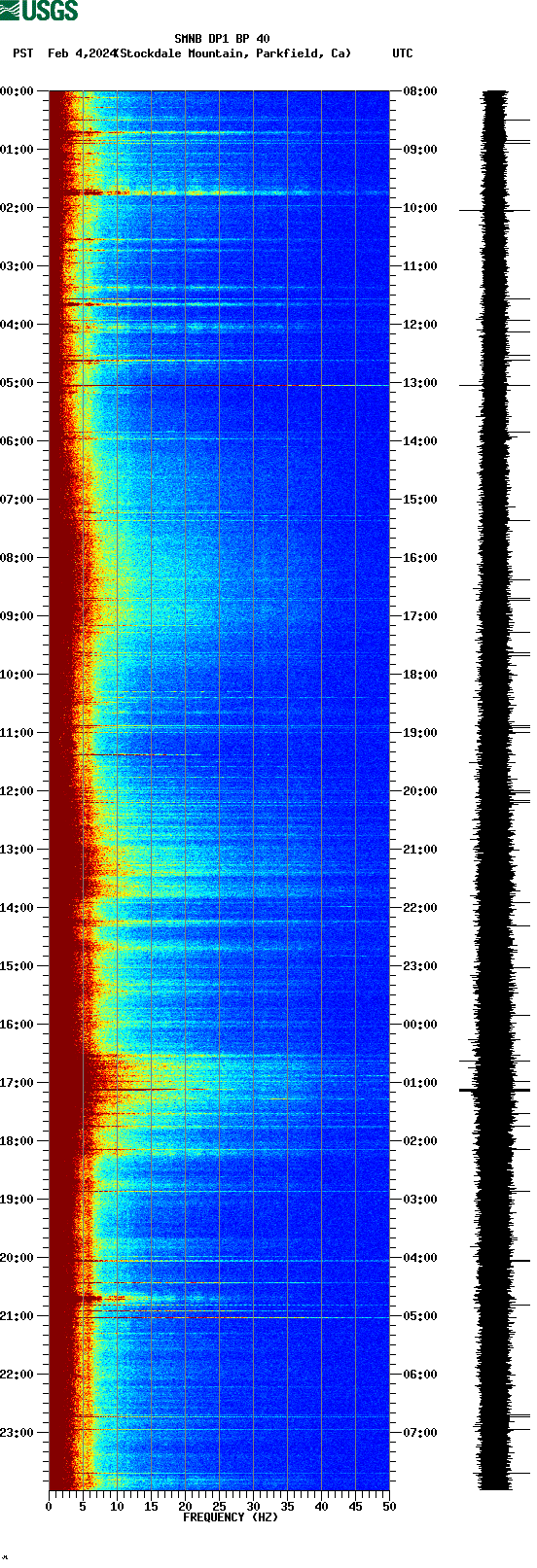Click the '25' tick label on the frequency axis
This screenshot has width=537, height=1568.
[x=219, y=1507]
